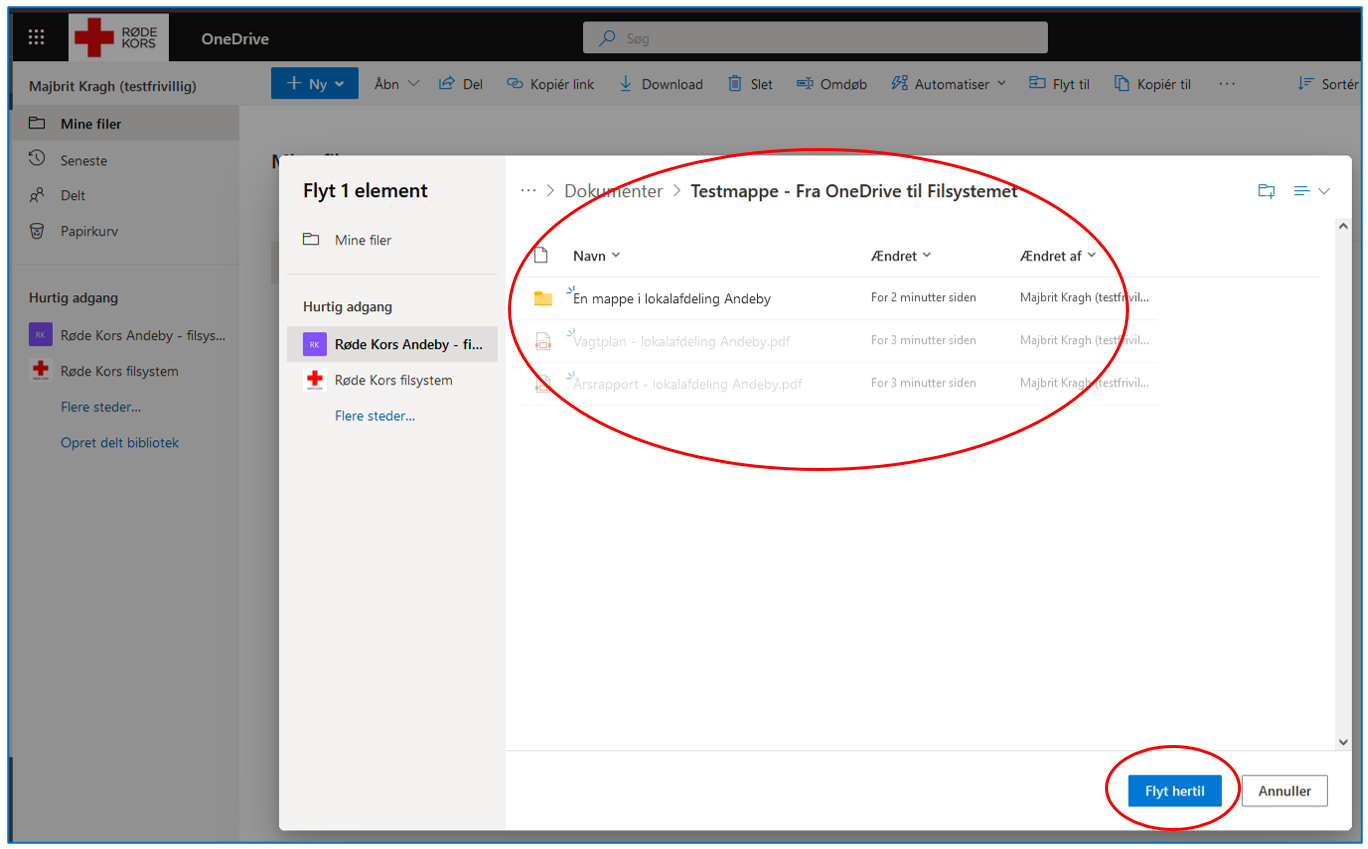Click the OneDrive title in header

pyautogui.click(x=235, y=39)
